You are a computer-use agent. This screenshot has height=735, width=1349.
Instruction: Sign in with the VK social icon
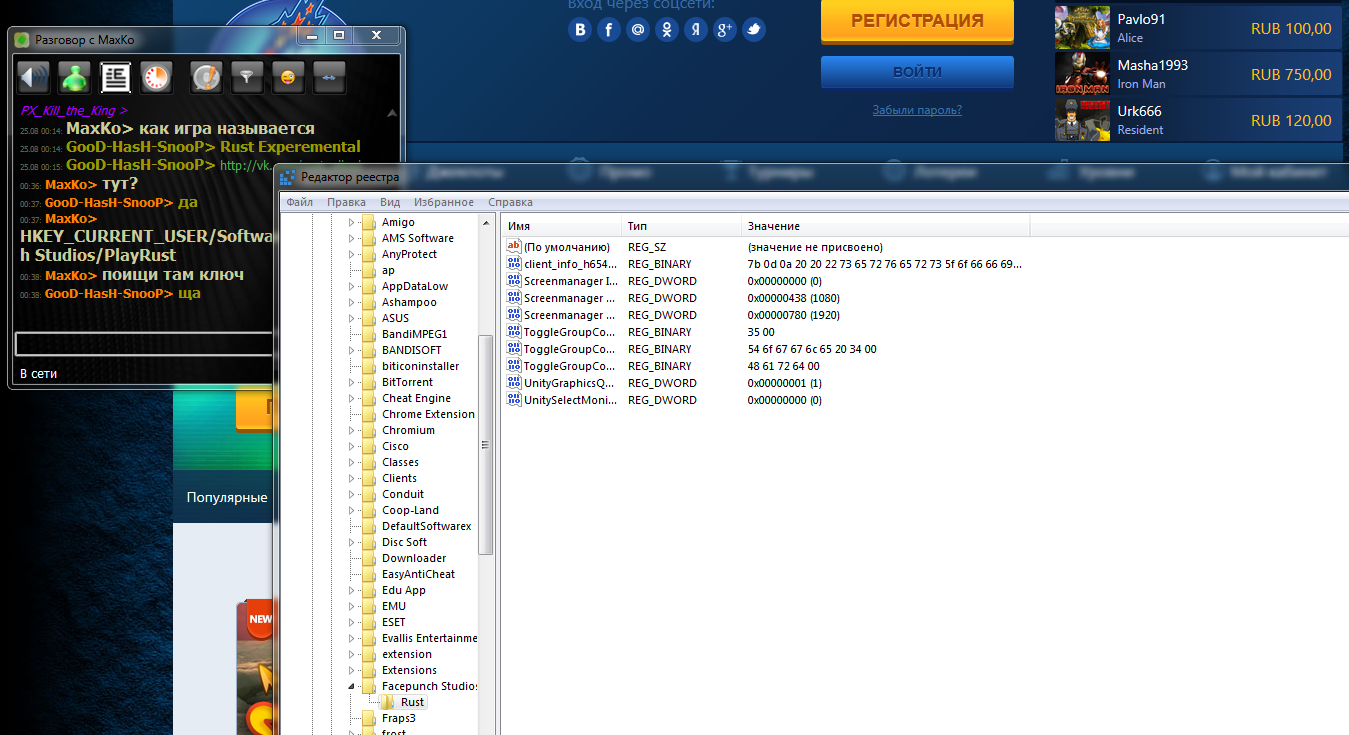(x=580, y=30)
